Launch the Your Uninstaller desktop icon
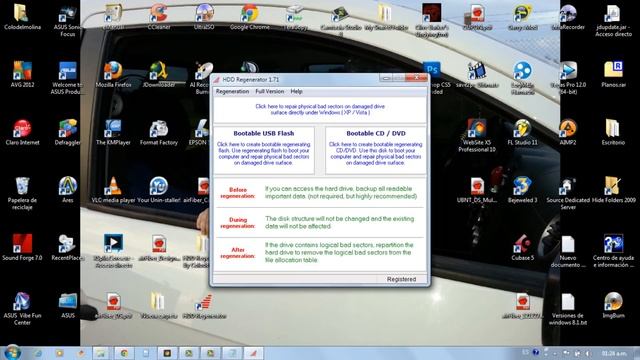This screenshot has height=360, width=640. click(159, 190)
